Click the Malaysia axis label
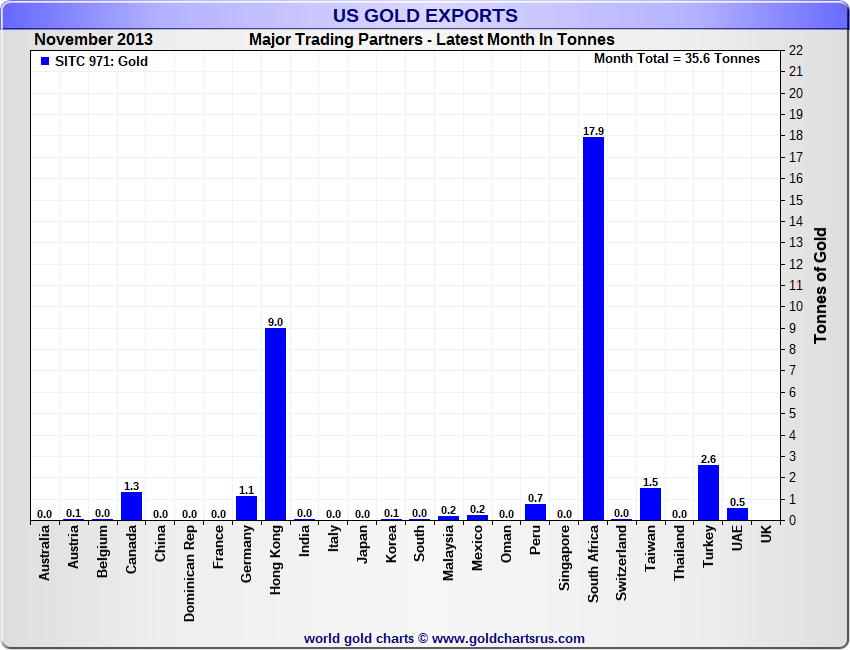 coord(448,552)
